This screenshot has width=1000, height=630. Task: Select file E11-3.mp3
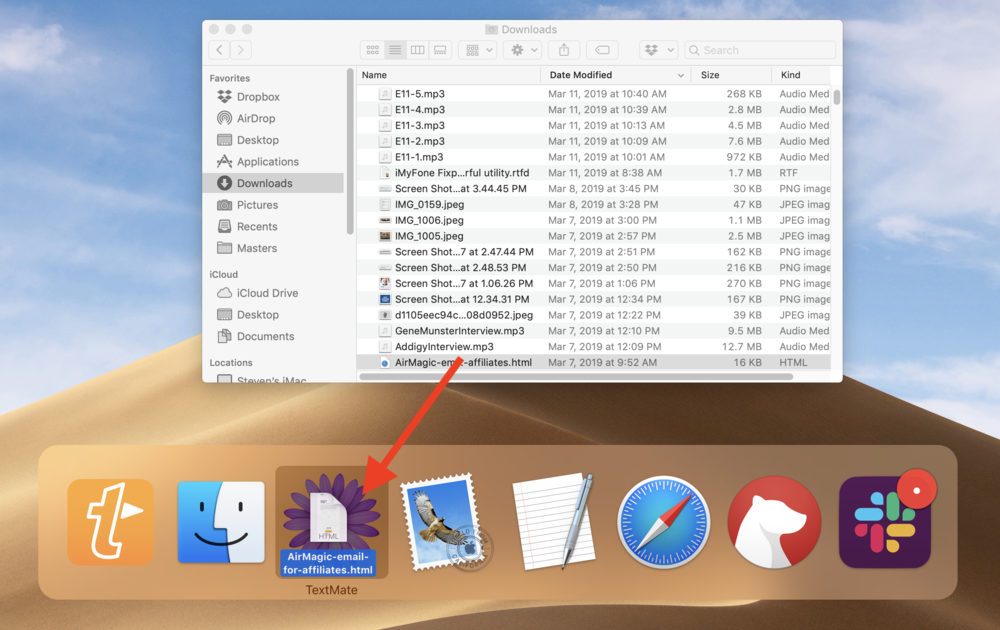594,126
